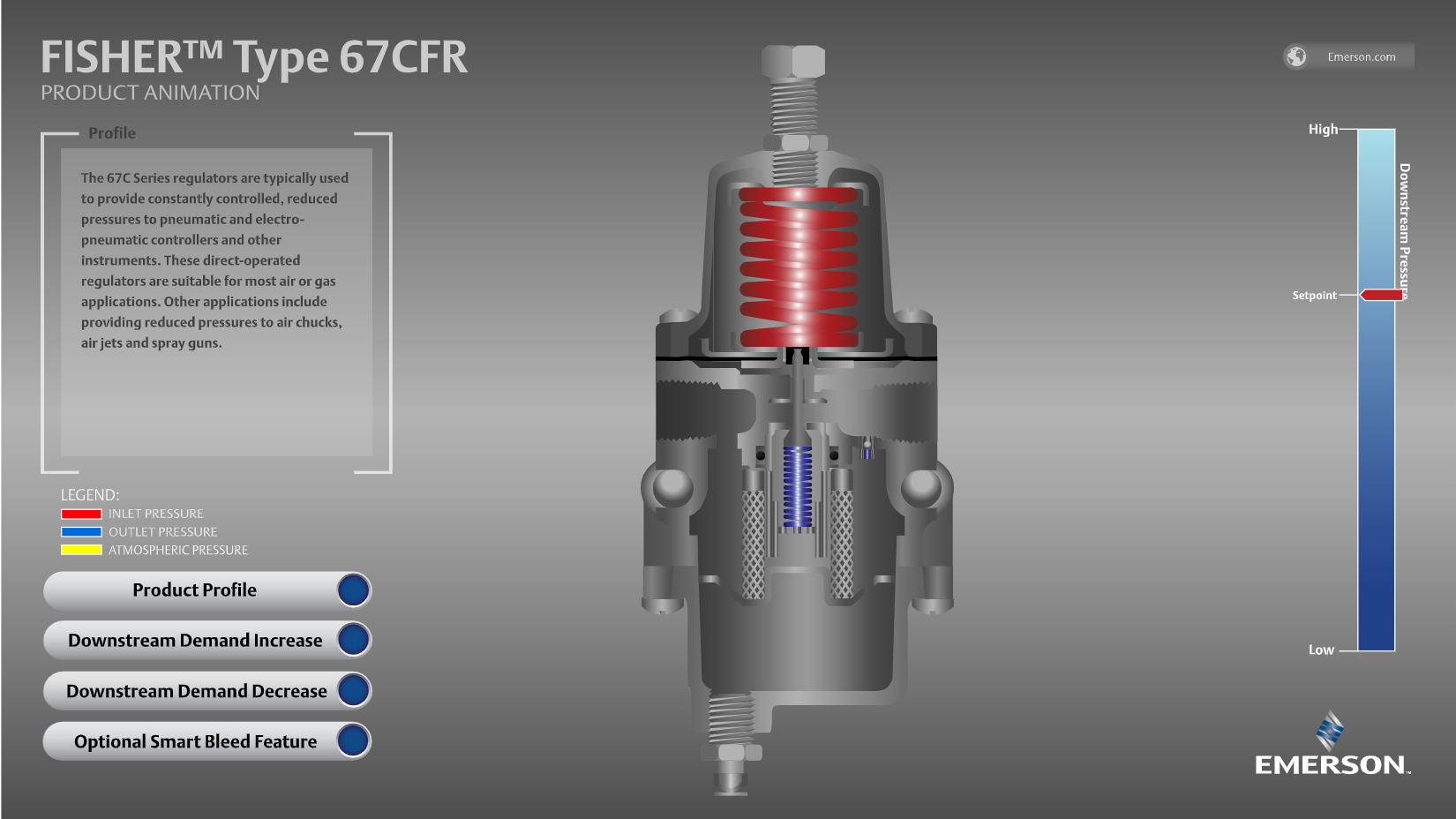Select the Product Profile button

[x=194, y=590]
